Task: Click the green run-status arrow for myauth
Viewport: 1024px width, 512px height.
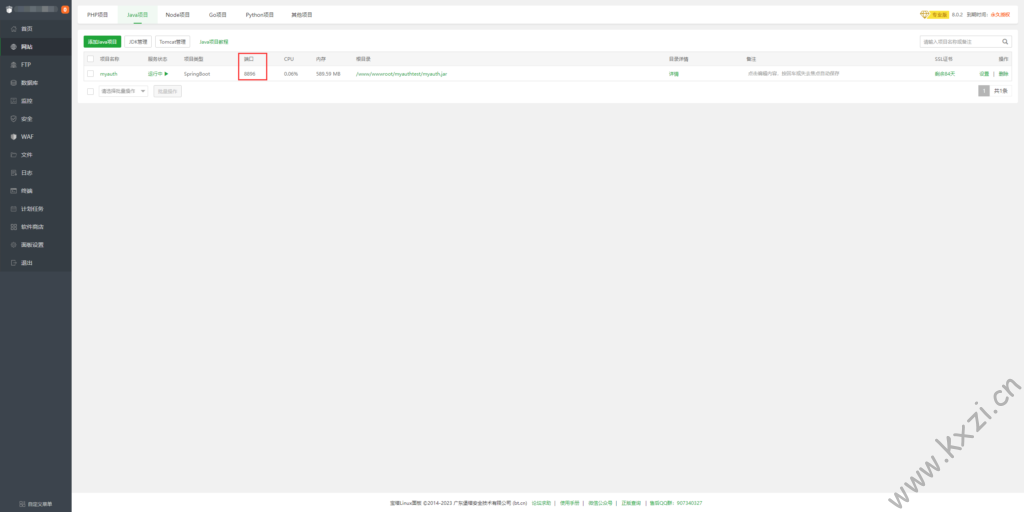Action: (167, 74)
